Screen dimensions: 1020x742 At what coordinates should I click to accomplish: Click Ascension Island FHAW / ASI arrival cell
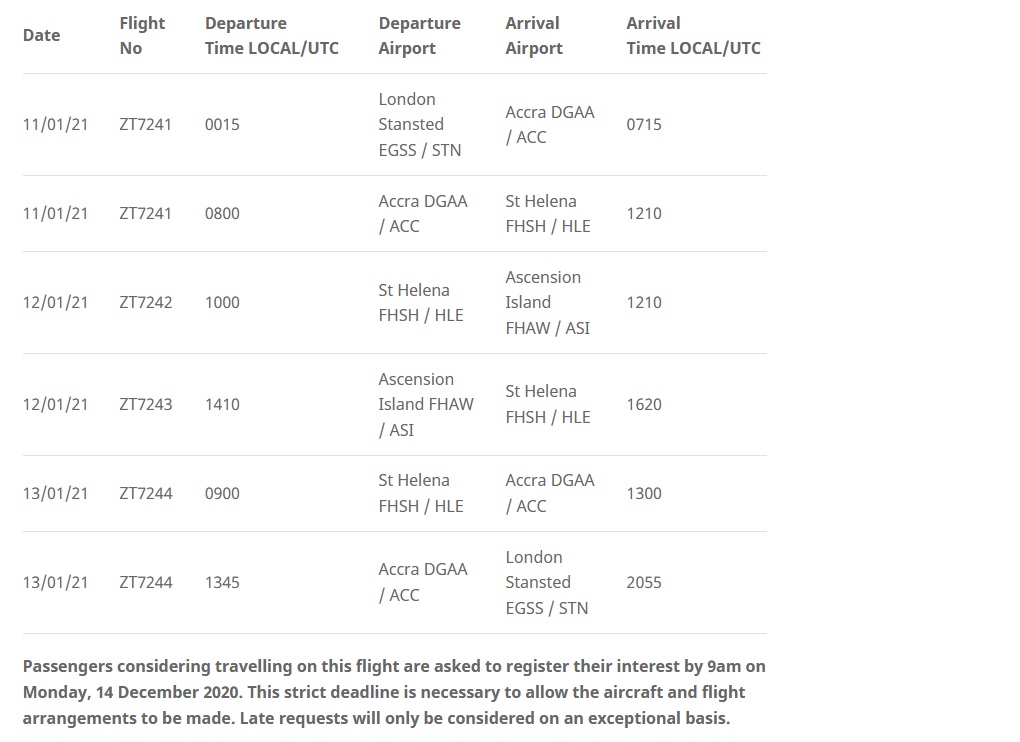pyautogui.click(x=548, y=302)
